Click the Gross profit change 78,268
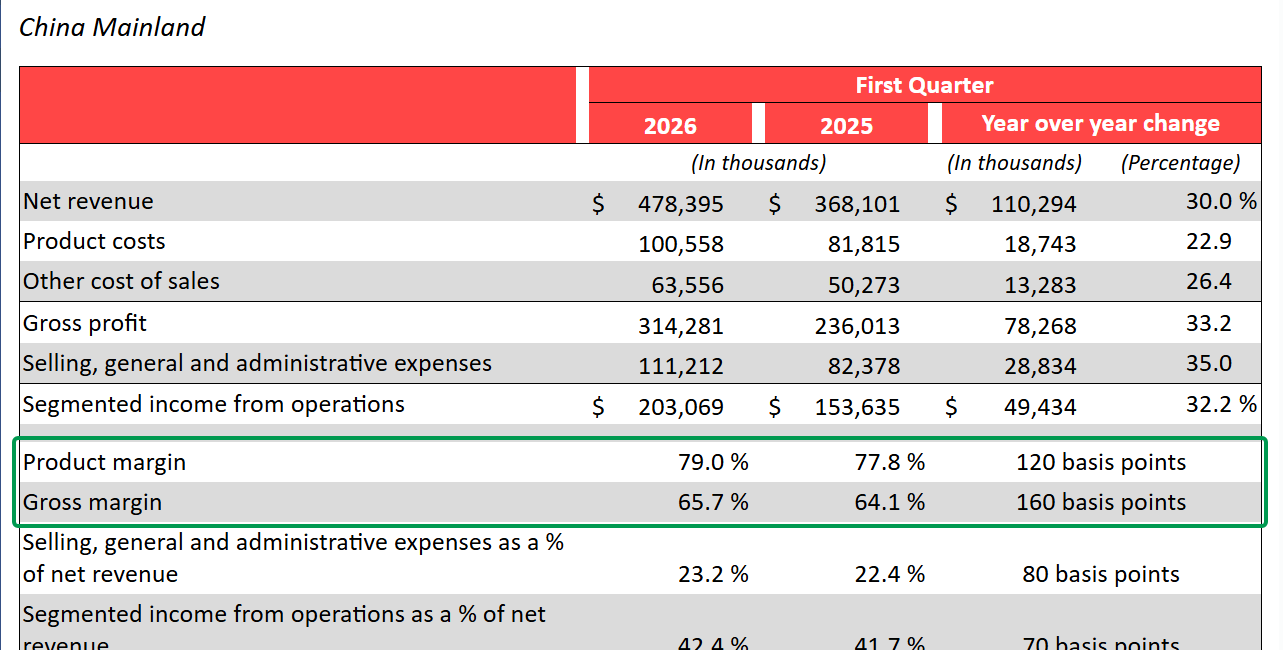1283x650 pixels. [x=1040, y=326]
